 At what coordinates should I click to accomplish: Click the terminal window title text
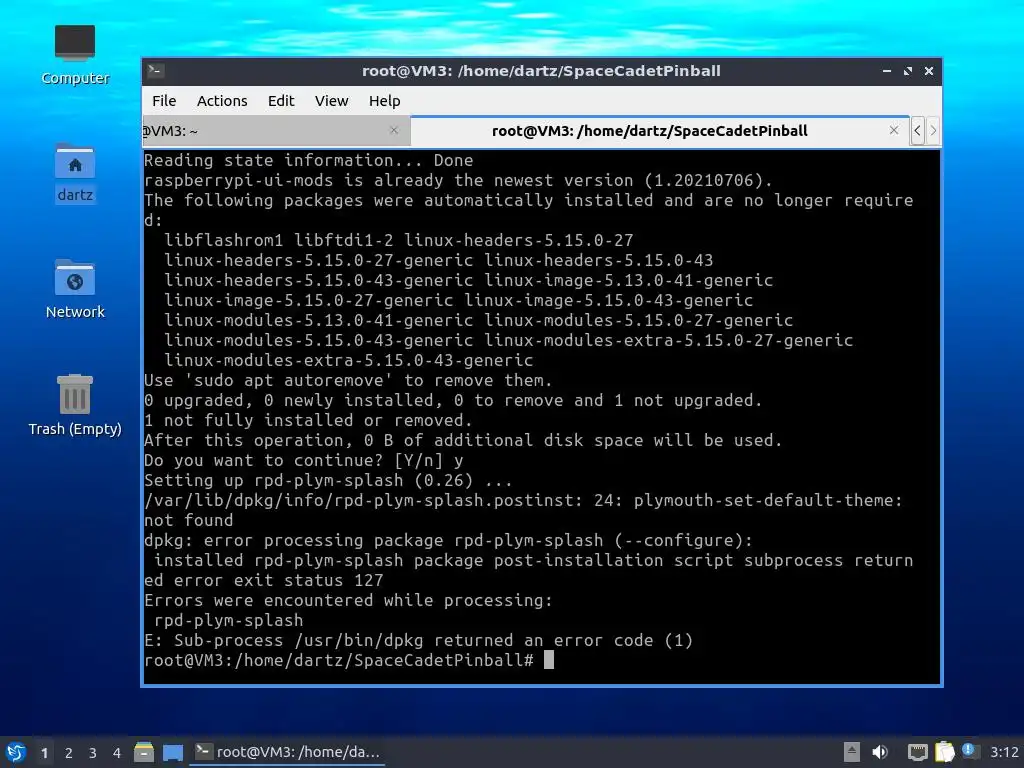(541, 71)
